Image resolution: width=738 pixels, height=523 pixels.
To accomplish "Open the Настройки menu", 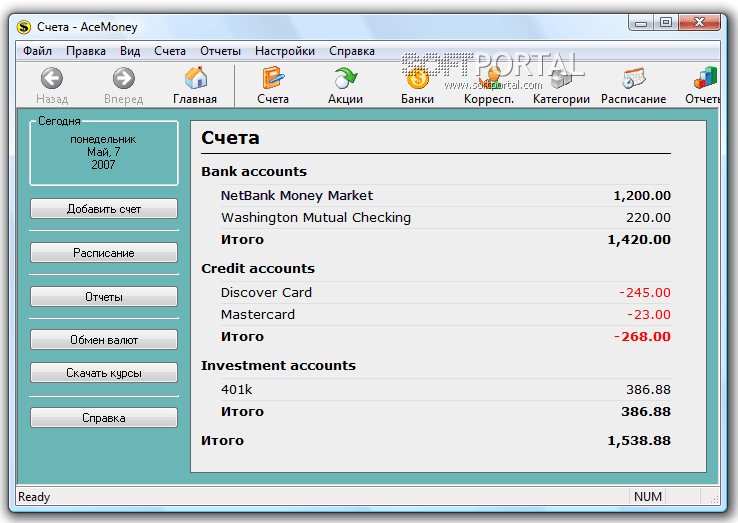I will (x=285, y=51).
